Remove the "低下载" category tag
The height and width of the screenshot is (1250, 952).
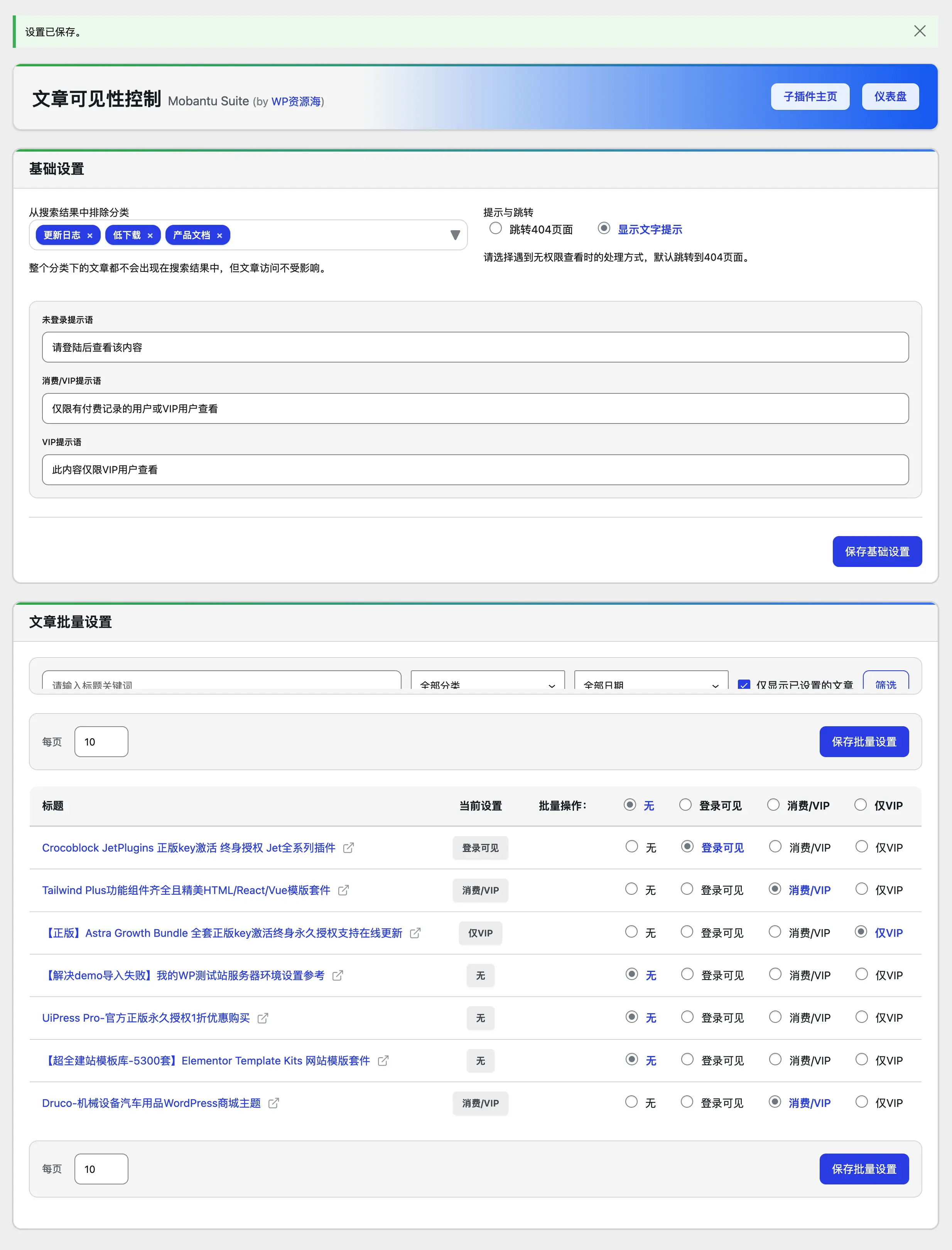[x=150, y=235]
